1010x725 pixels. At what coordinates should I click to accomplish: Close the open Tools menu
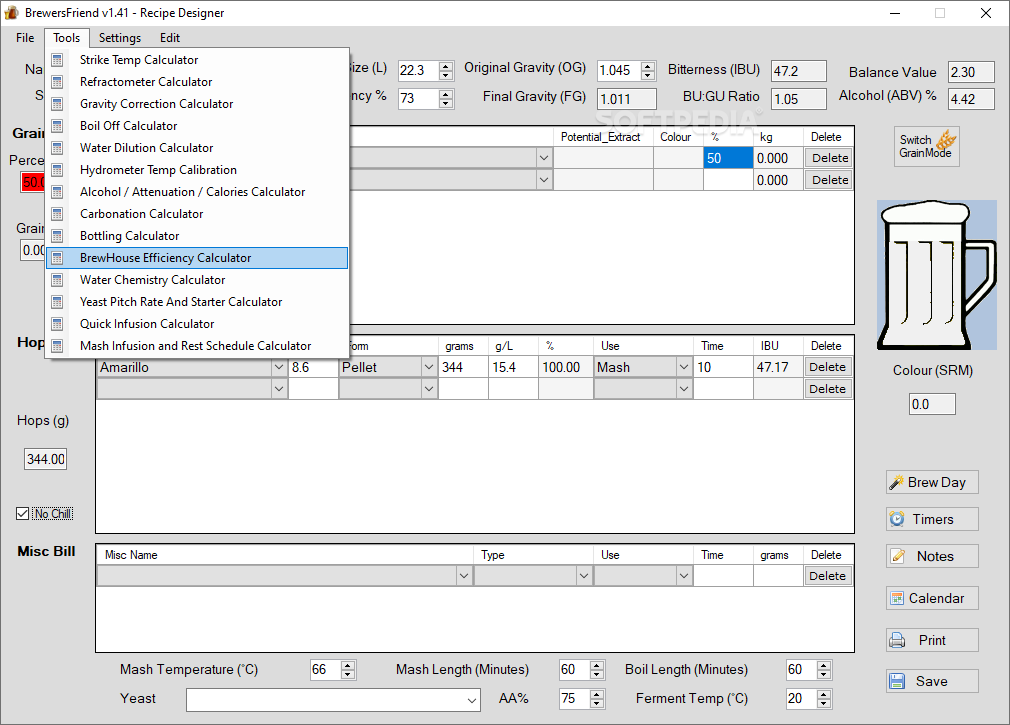click(x=66, y=38)
